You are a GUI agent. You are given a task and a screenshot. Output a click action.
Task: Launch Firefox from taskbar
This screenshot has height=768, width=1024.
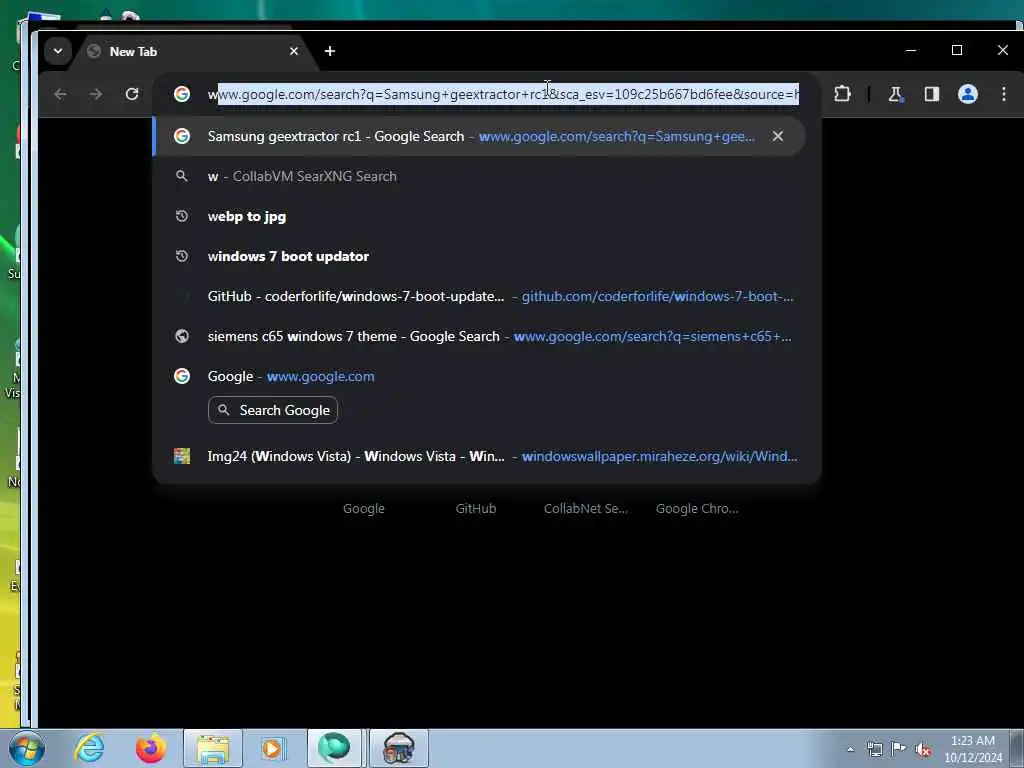pos(151,748)
